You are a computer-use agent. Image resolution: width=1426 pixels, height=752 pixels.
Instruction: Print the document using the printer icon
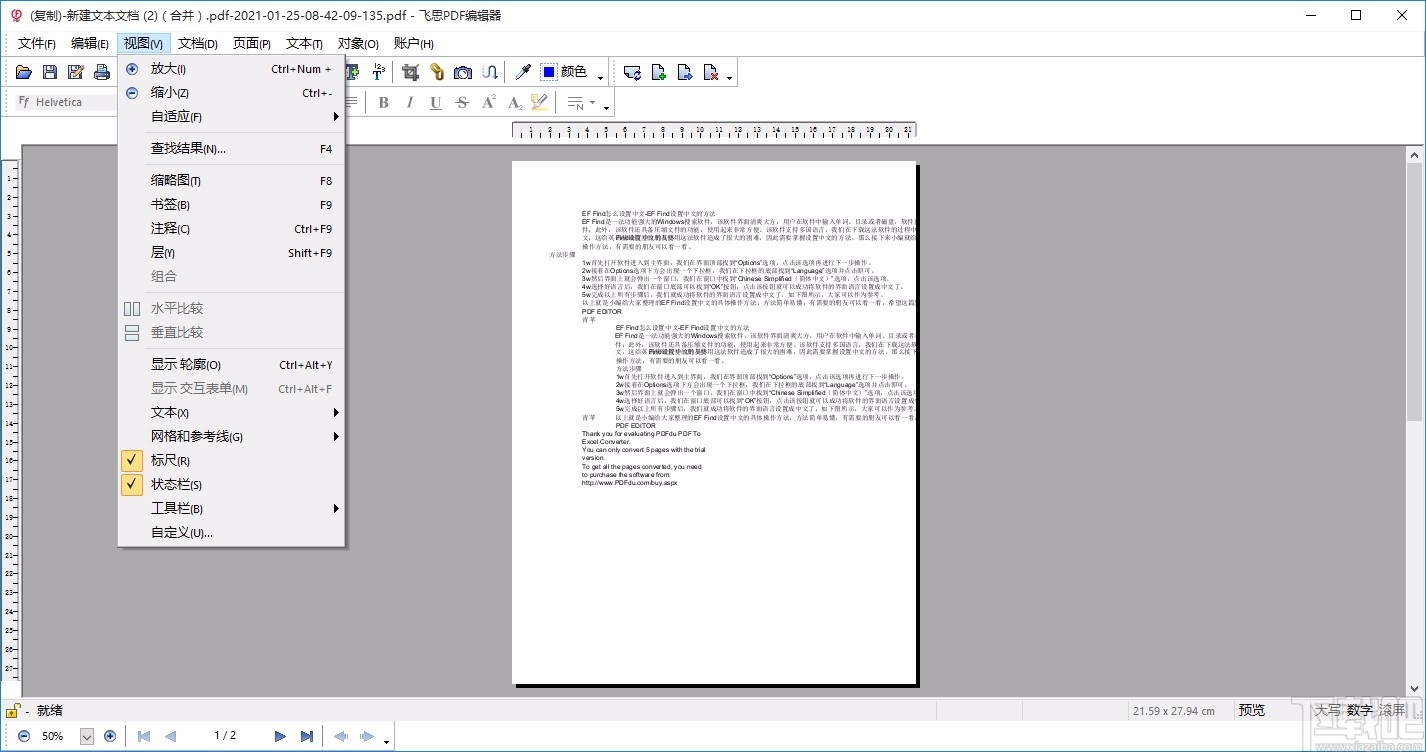click(x=102, y=72)
